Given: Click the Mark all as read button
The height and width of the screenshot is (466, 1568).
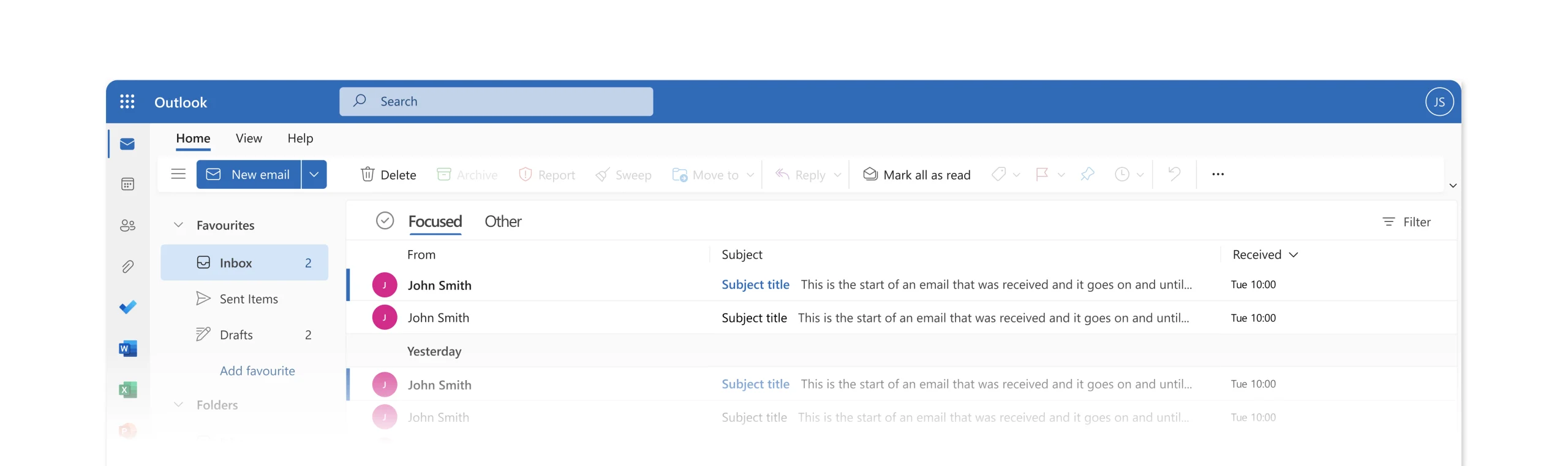Looking at the screenshot, I should coord(916,175).
